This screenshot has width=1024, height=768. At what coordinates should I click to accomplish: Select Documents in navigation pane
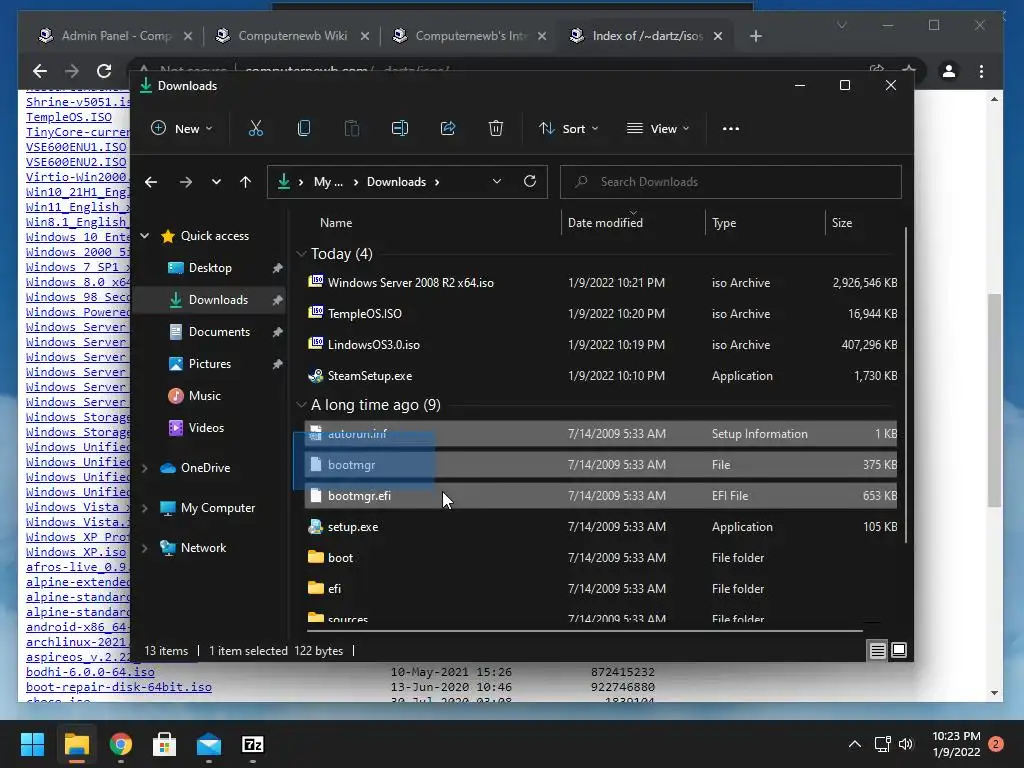pyautogui.click(x=219, y=332)
